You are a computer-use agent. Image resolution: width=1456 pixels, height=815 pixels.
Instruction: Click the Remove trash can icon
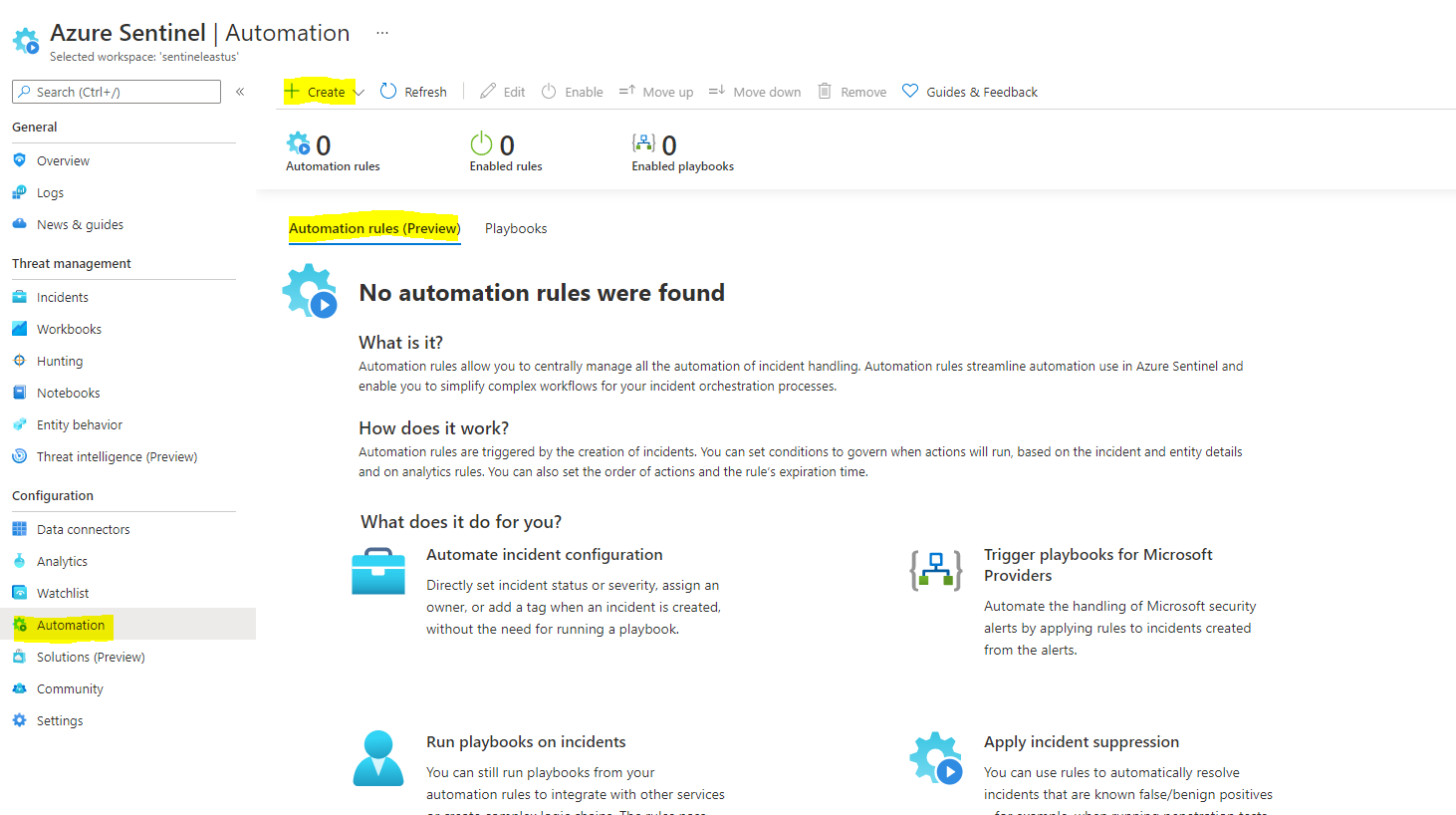[x=825, y=91]
